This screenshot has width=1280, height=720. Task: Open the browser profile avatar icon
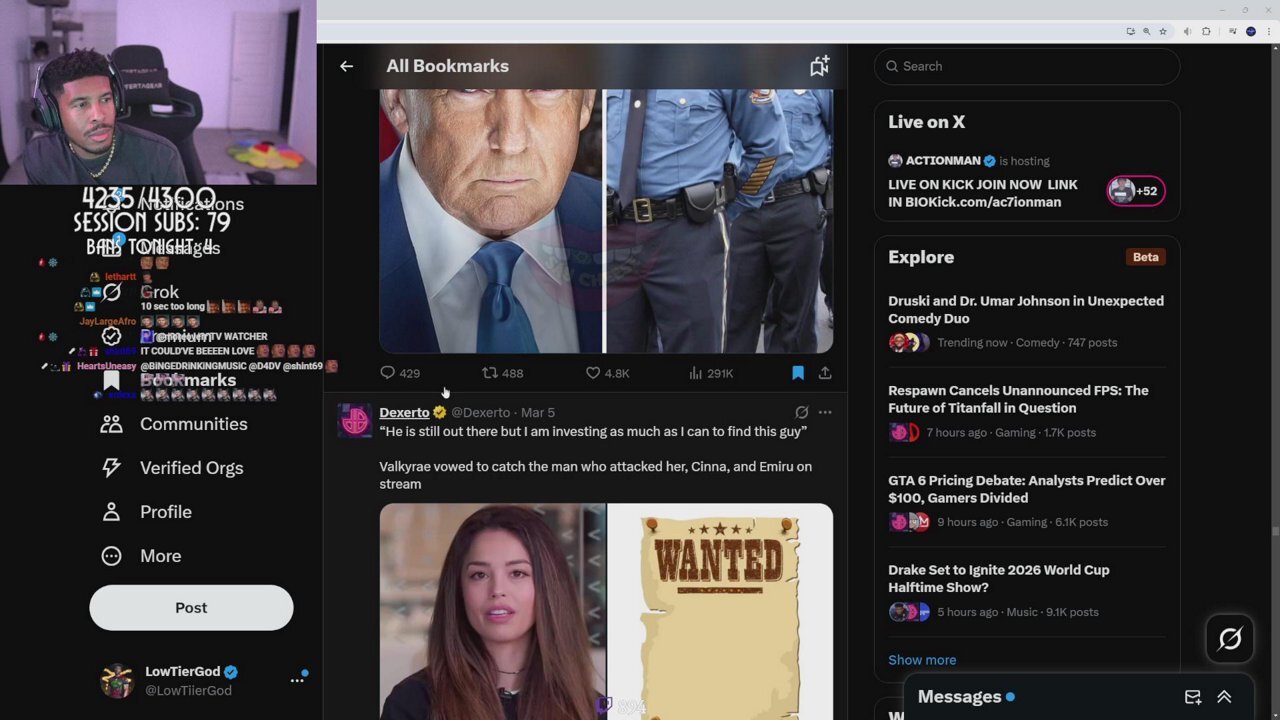tap(1250, 31)
